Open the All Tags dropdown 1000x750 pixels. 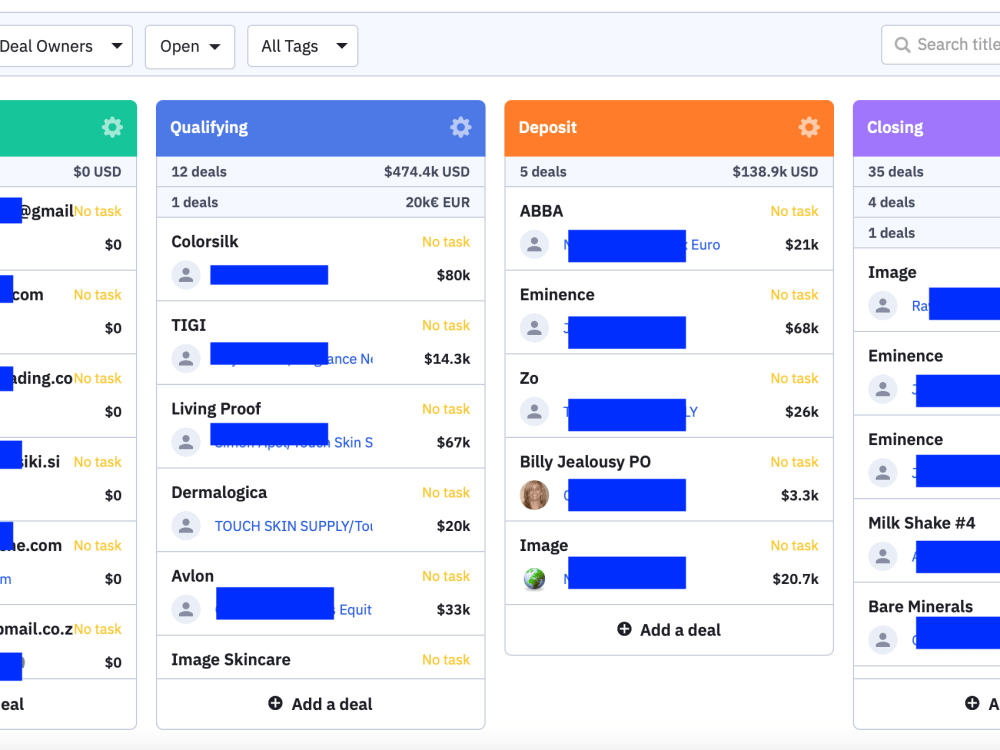302,46
